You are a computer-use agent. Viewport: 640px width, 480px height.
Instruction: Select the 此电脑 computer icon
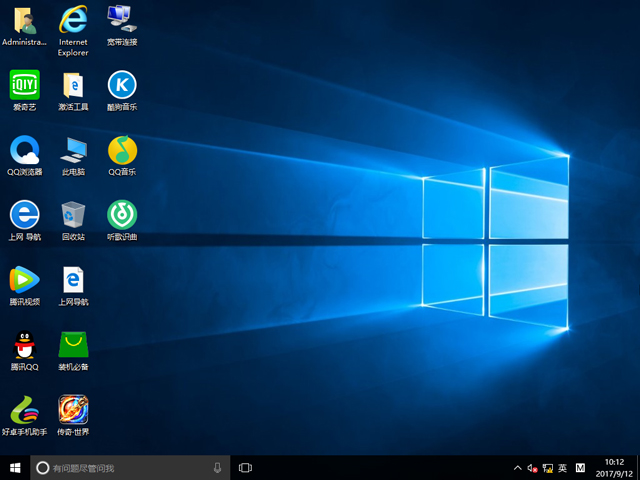pos(73,150)
